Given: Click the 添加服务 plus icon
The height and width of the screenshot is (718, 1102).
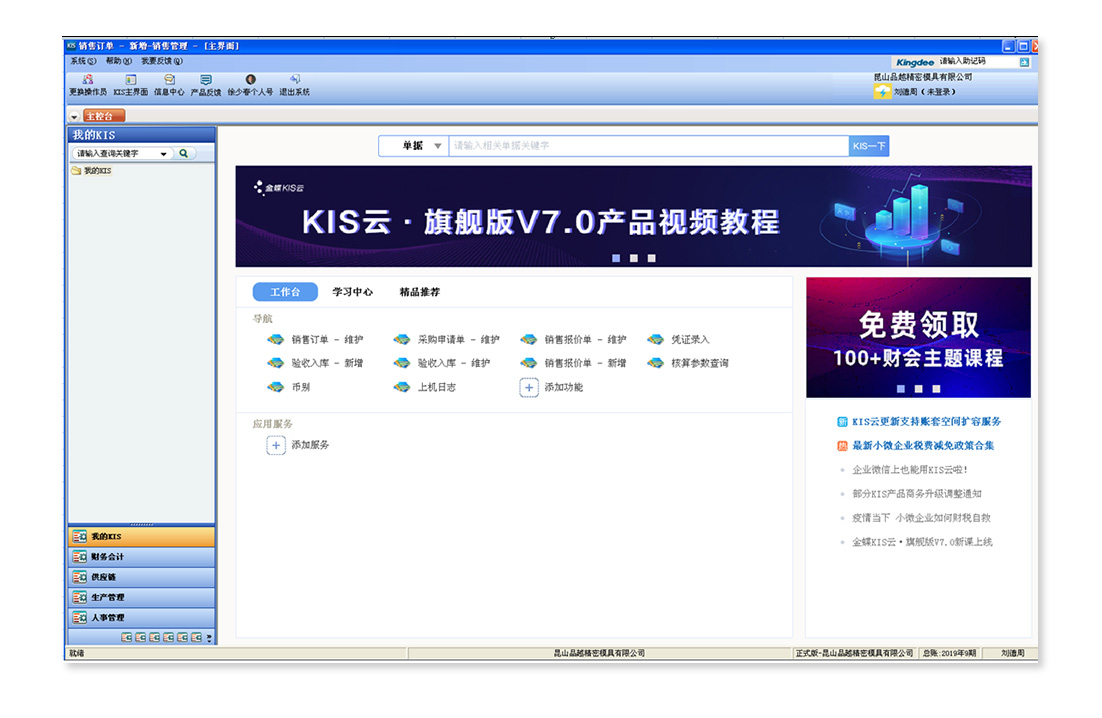Looking at the screenshot, I should [x=276, y=445].
